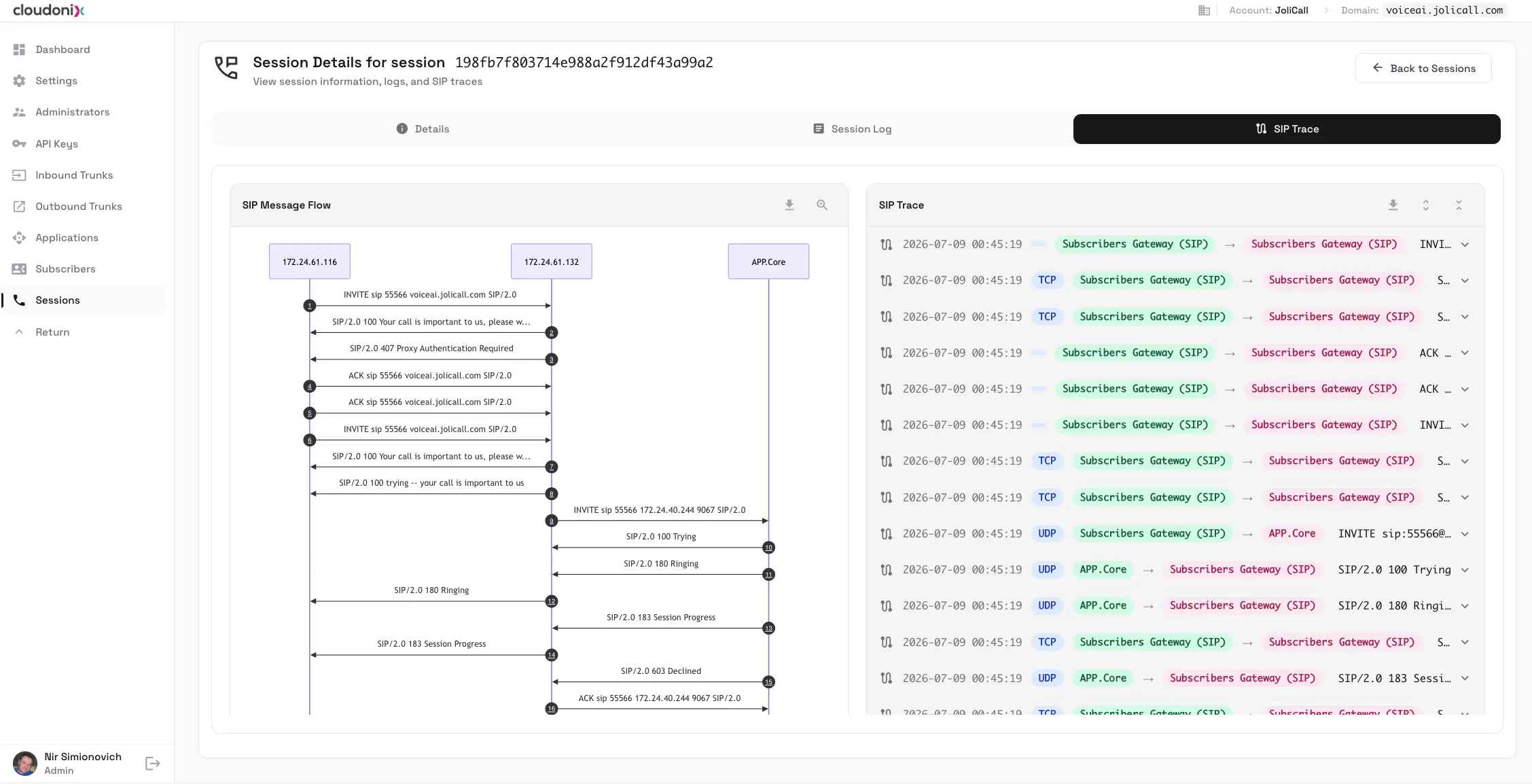
Task: Open the voiceai.jolicall.com domain selector
Action: (x=1444, y=10)
